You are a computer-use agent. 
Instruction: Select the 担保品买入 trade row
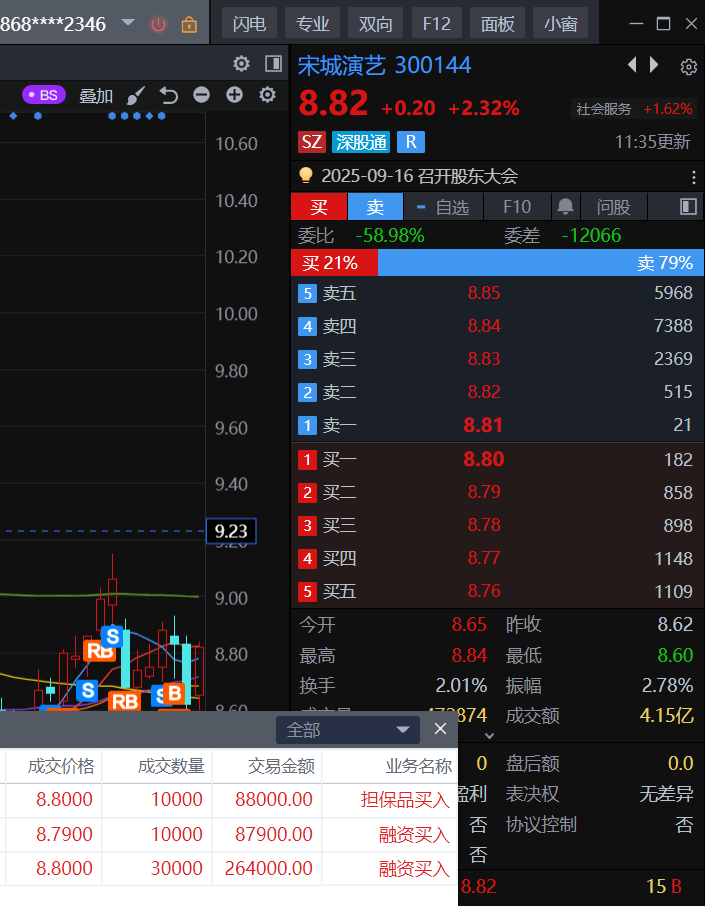[x=229, y=800]
